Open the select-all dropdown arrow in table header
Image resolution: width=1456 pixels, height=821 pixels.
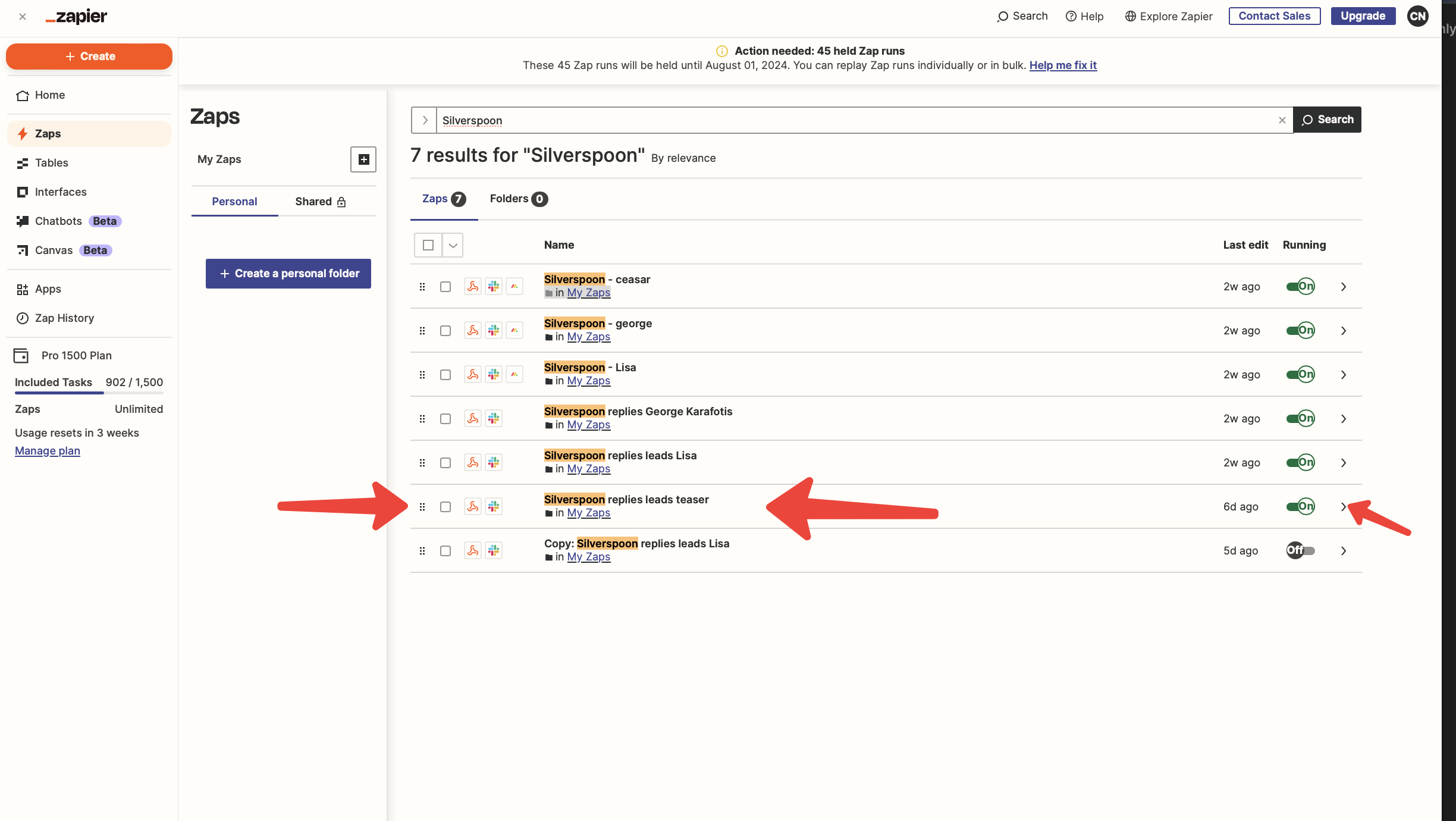coord(453,245)
